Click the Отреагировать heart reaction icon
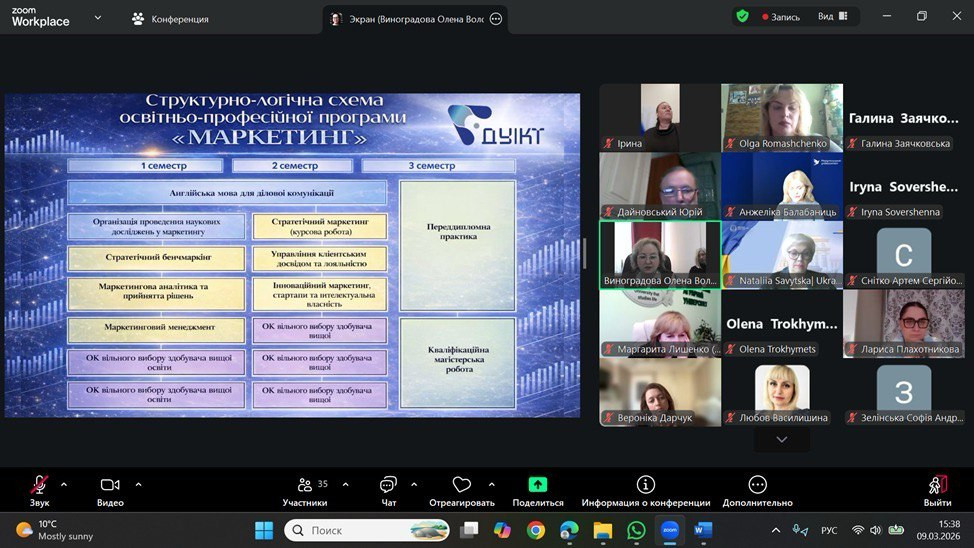Screen dimensions: 974x548 pyautogui.click(x=461, y=485)
